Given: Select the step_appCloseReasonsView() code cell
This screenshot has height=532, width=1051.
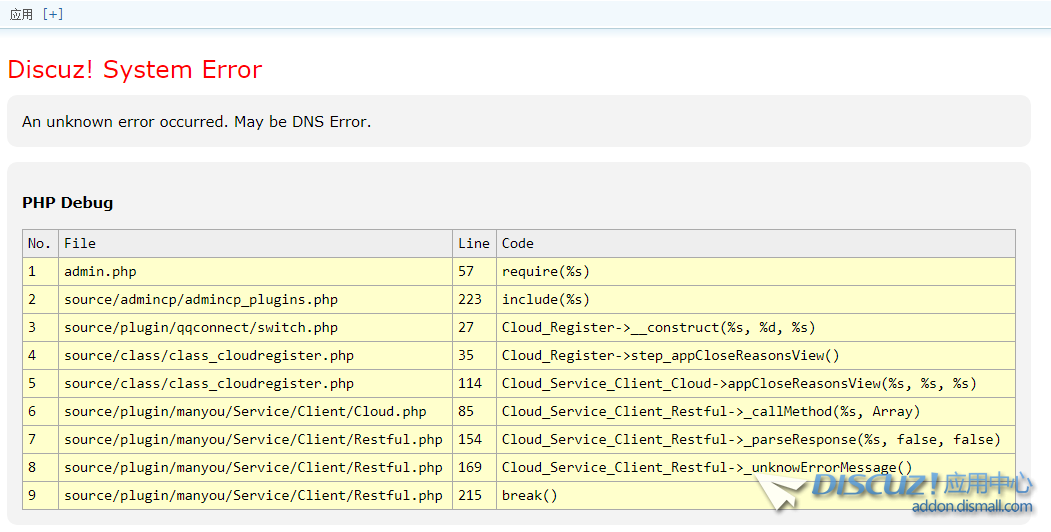Looking at the screenshot, I should pos(756,355).
